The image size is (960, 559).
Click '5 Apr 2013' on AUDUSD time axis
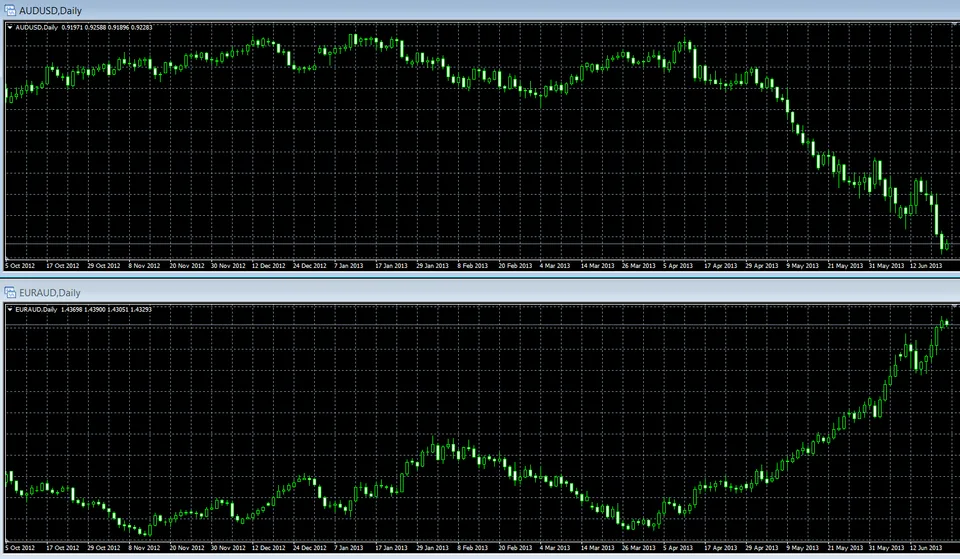(x=678, y=266)
